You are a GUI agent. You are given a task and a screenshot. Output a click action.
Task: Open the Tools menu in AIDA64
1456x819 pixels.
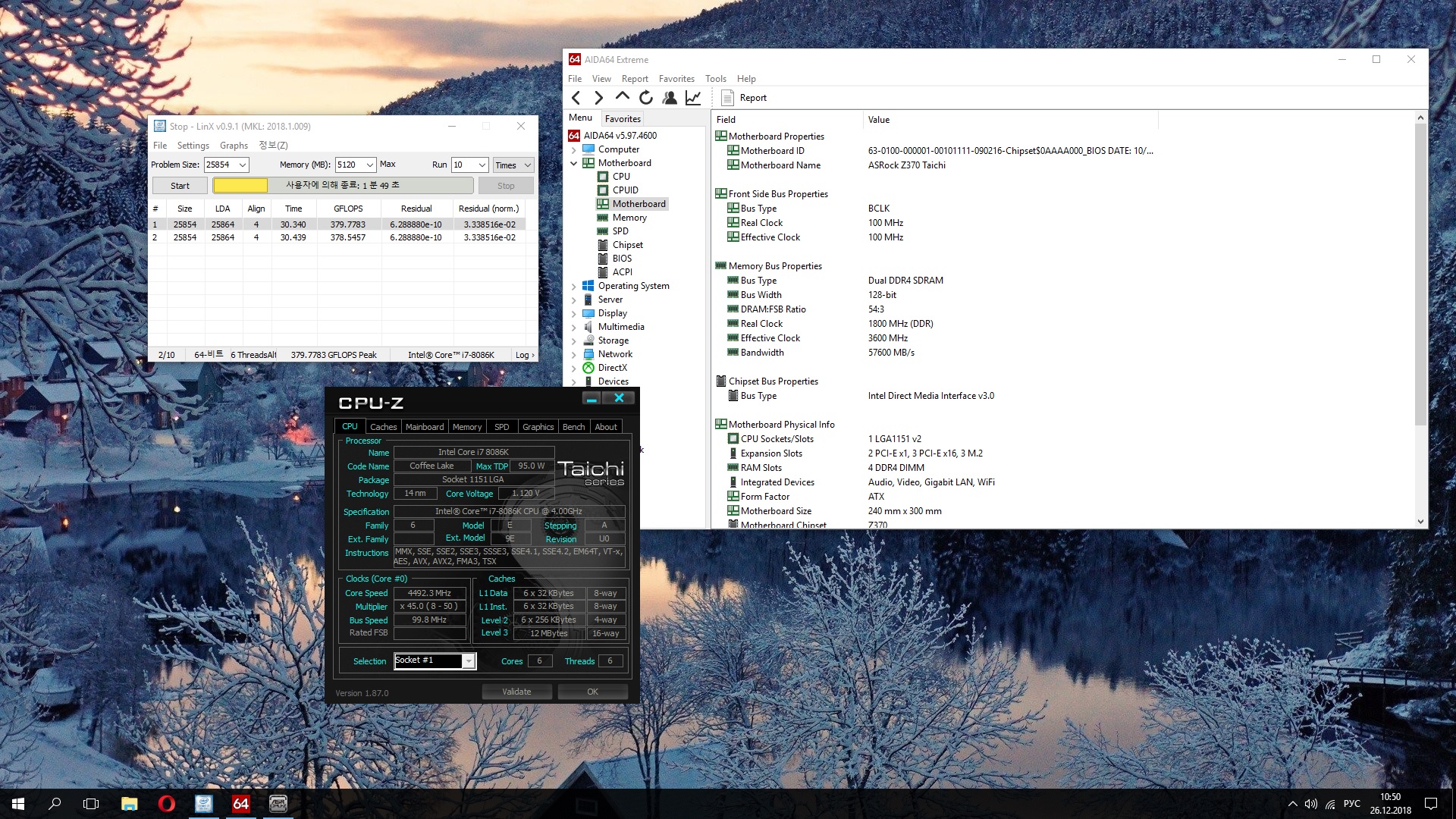pos(715,79)
